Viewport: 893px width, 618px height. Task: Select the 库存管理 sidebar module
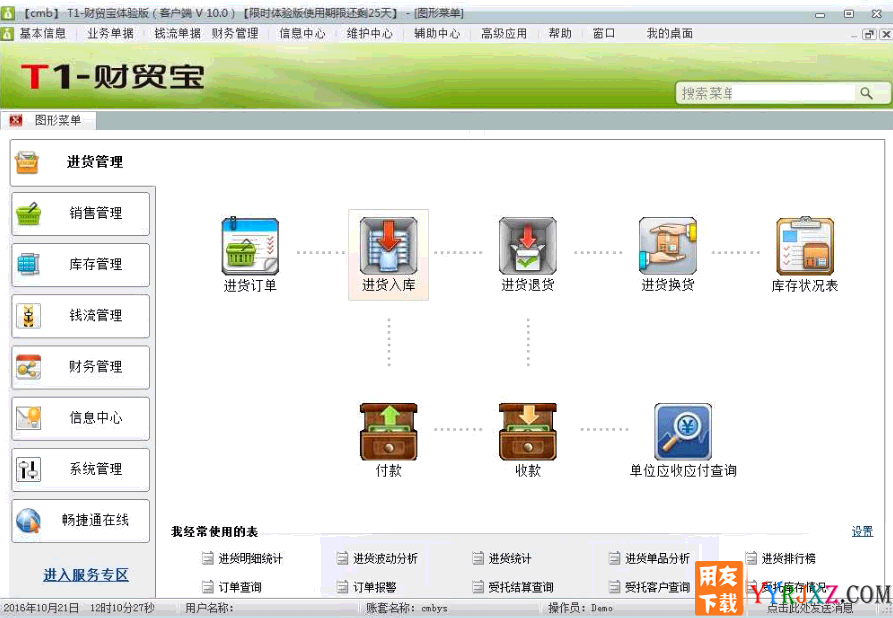coord(79,265)
